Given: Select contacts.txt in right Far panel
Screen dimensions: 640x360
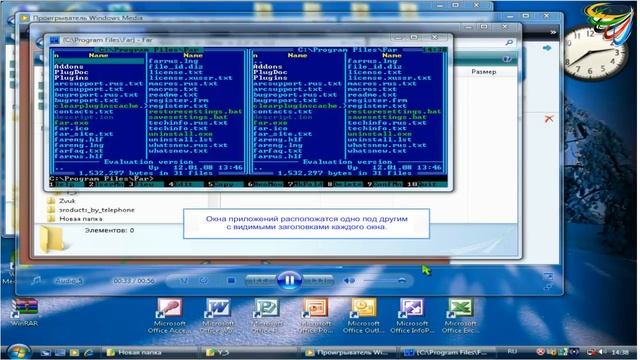Looking at the screenshot, I should click(282, 111).
